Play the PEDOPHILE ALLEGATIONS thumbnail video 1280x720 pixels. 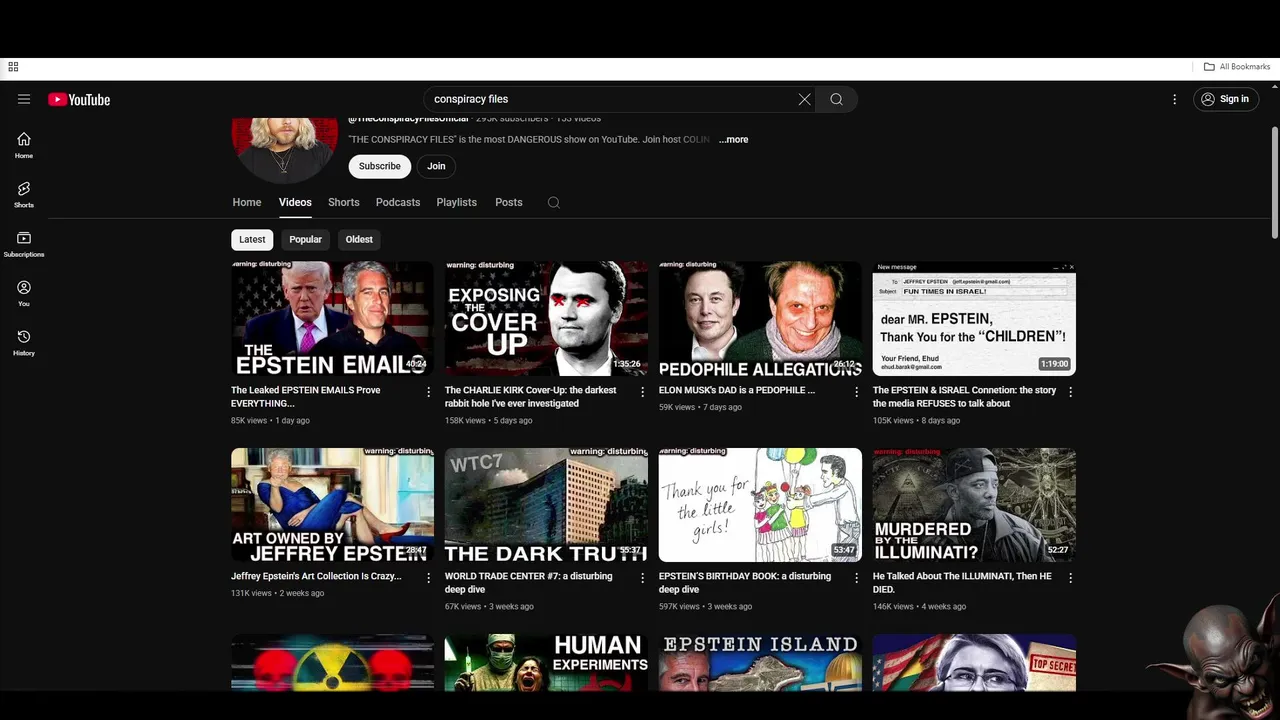(x=760, y=319)
